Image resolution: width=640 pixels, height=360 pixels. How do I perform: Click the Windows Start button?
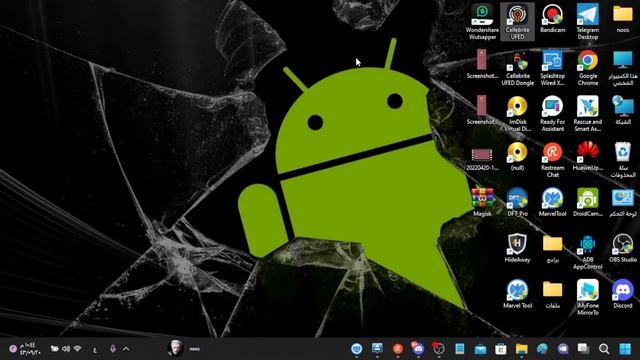[624, 349]
